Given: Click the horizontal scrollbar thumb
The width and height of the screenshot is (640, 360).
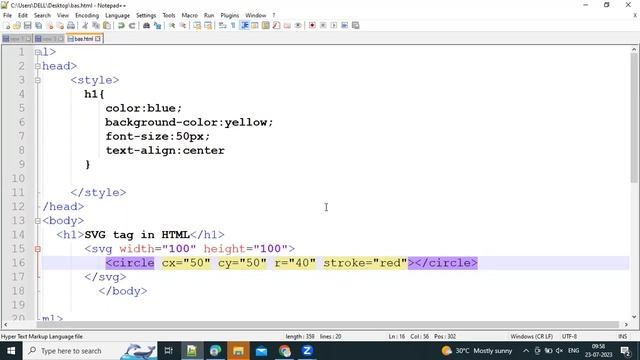Looking at the screenshot, I should click(327, 324).
